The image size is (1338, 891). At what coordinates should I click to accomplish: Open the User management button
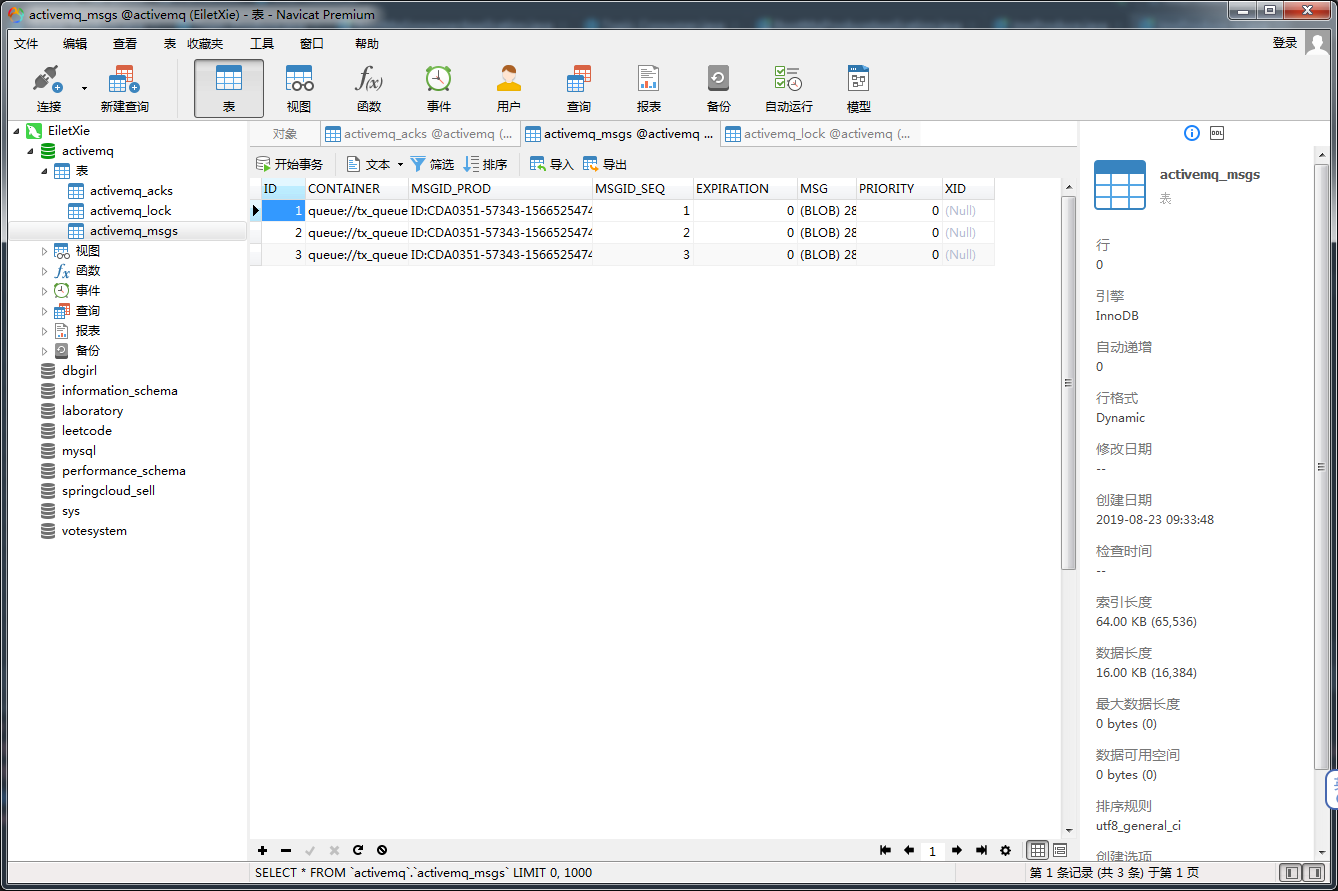pos(509,89)
